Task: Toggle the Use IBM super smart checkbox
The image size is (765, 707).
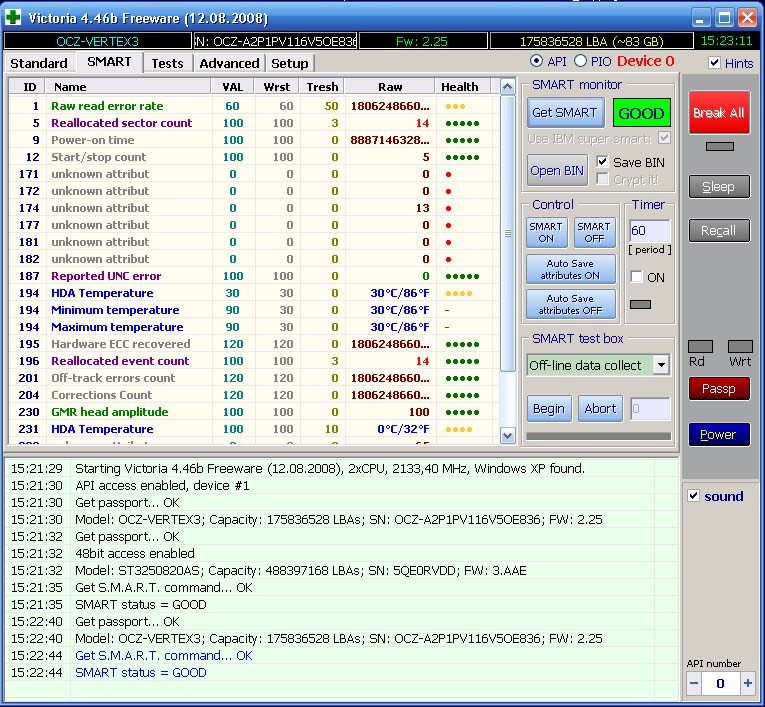Action: [x=664, y=138]
